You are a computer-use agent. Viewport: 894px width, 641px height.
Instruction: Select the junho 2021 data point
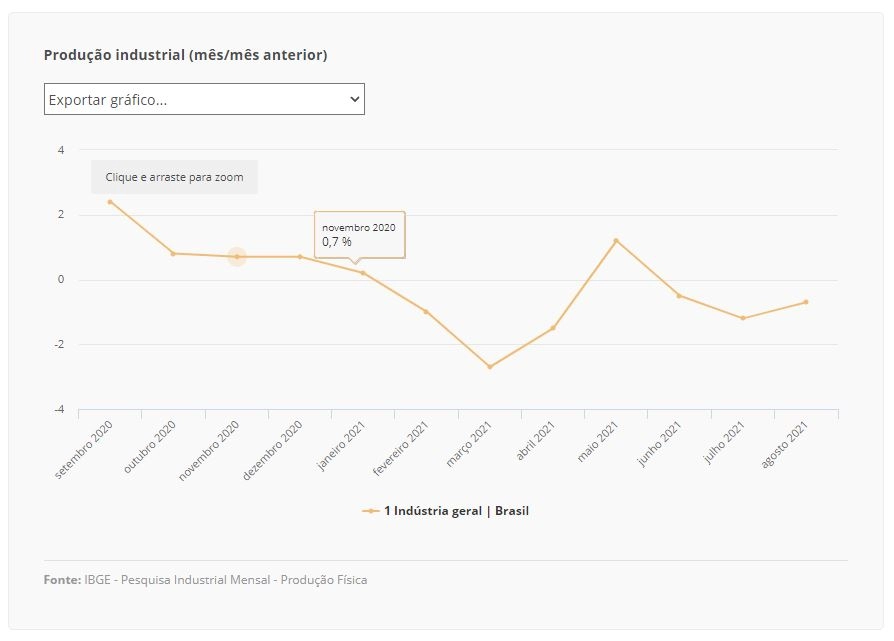(679, 296)
